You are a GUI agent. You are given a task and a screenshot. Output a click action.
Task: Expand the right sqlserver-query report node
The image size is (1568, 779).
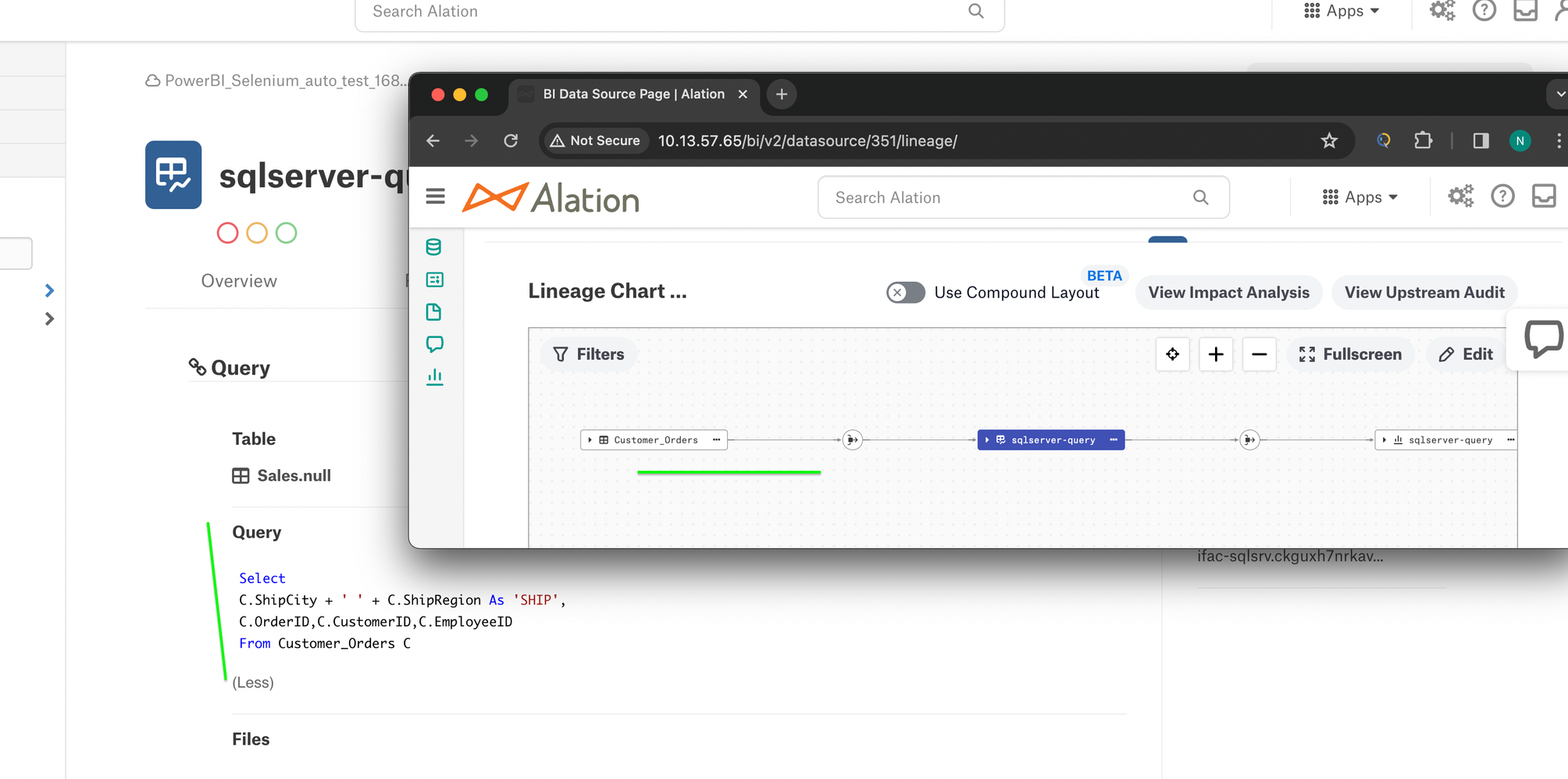pyautogui.click(x=1384, y=440)
